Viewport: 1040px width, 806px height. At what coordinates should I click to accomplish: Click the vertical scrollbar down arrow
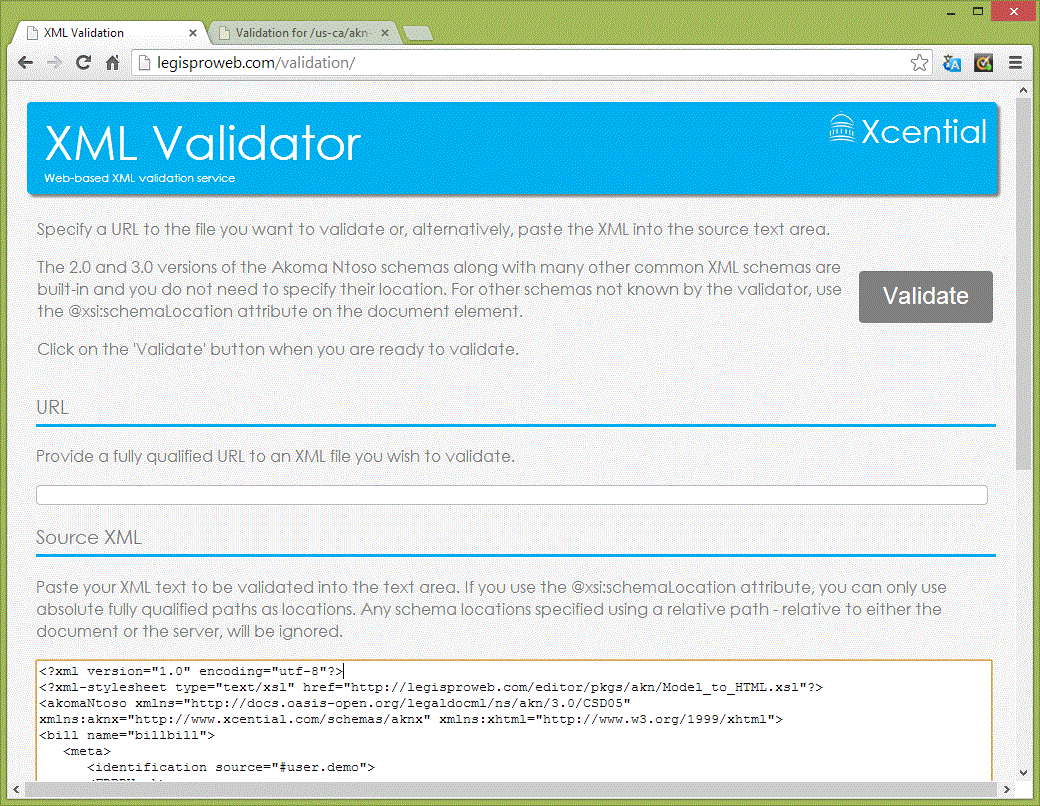[x=1023, y=772]
